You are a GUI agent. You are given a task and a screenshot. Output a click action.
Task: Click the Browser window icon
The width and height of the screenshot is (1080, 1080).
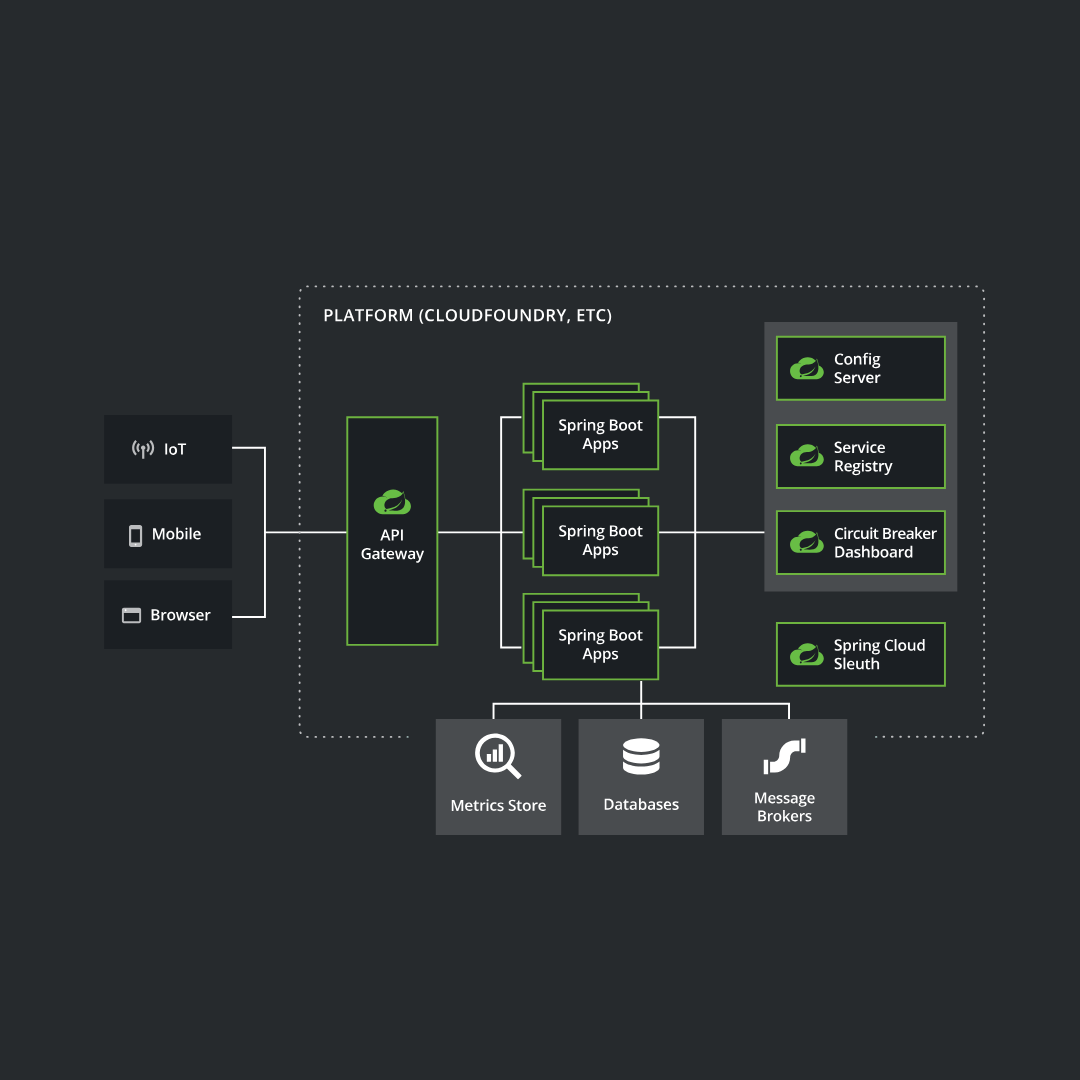[x=131, y=615]
